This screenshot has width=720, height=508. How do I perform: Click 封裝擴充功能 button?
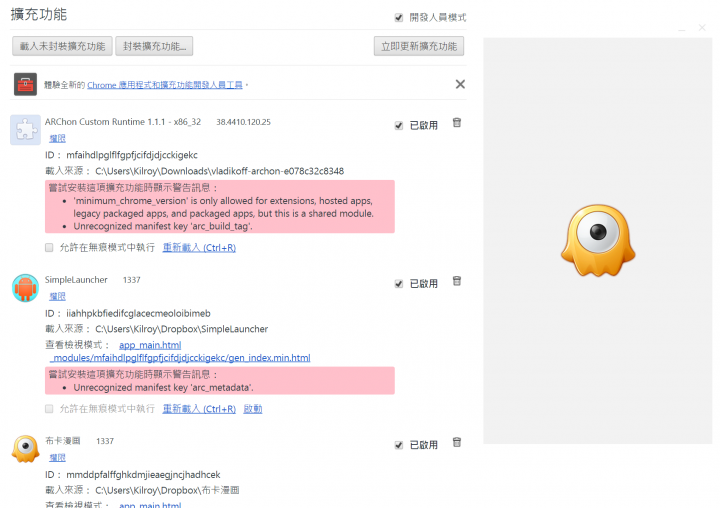[154, 46]
